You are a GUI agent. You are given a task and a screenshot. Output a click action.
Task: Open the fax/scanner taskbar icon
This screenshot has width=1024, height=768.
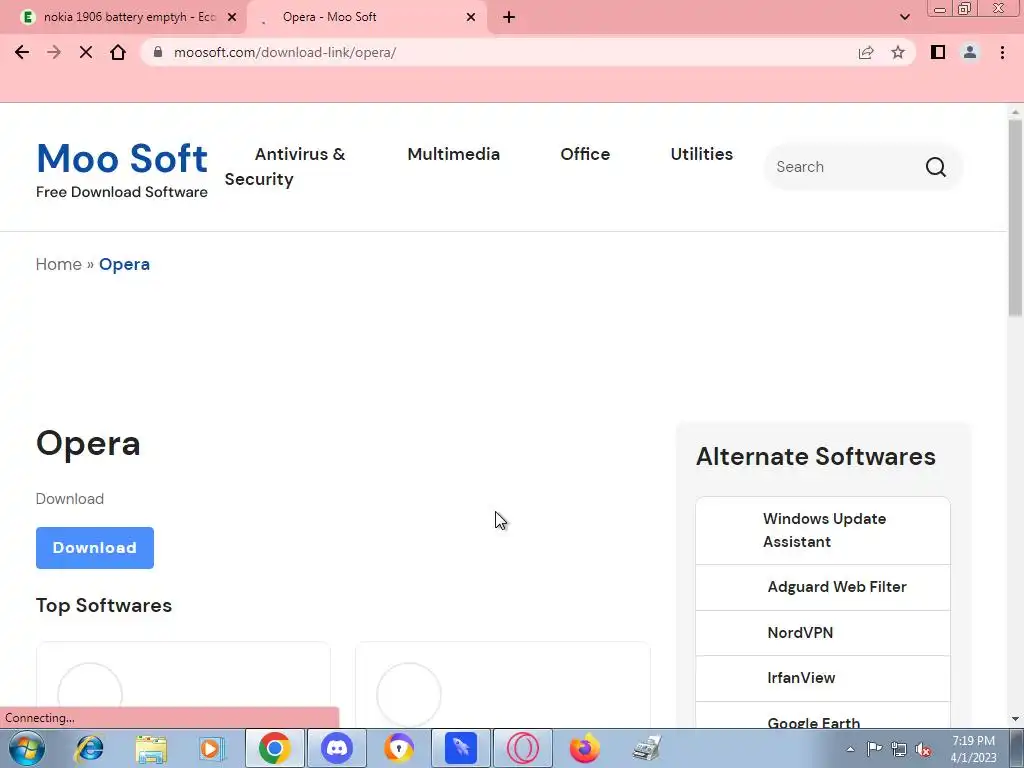[647, 748]
